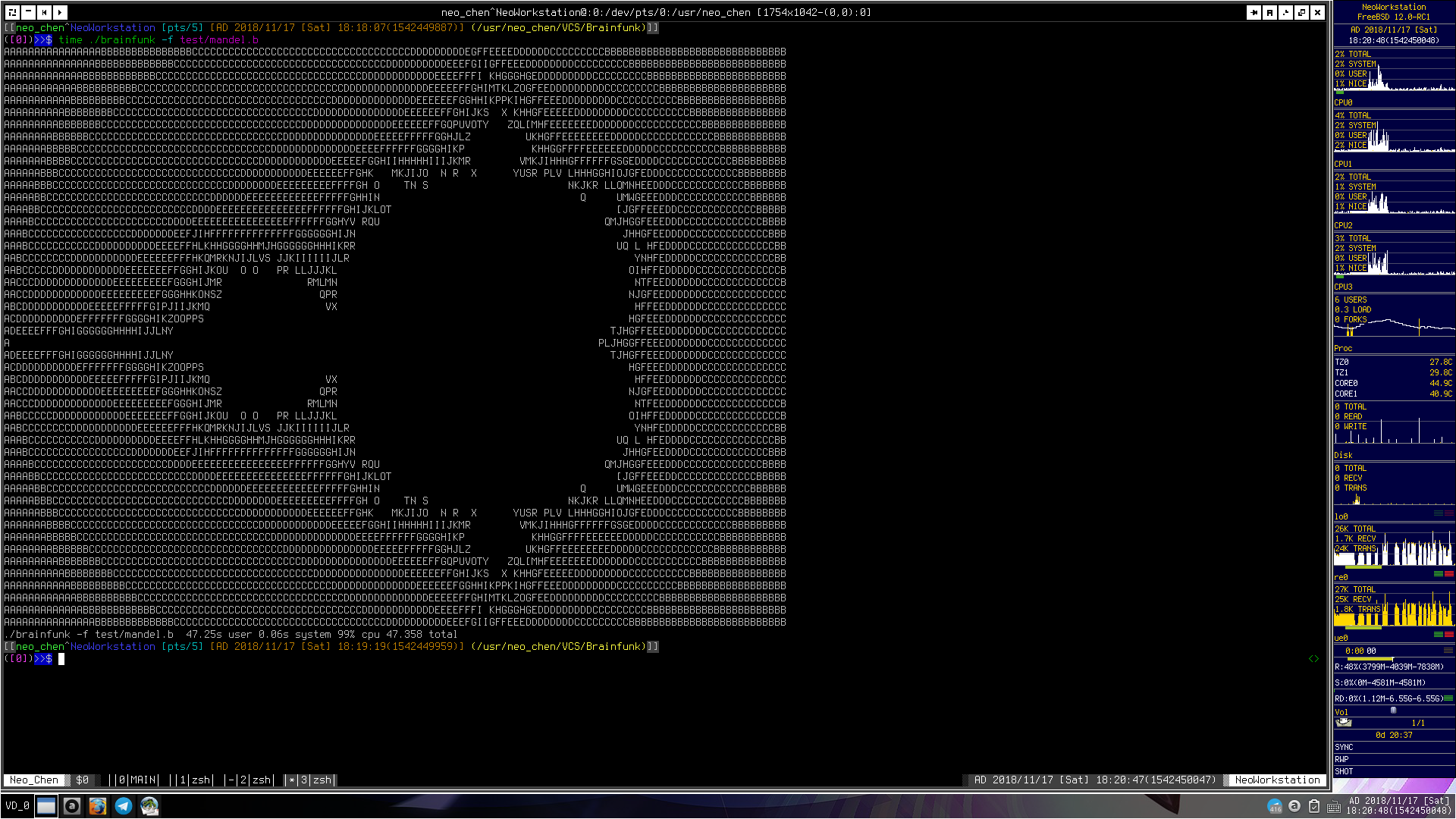Click the left arrow titlebar button
Viewport: 1456px width, 819px height.
click(44, 12)
